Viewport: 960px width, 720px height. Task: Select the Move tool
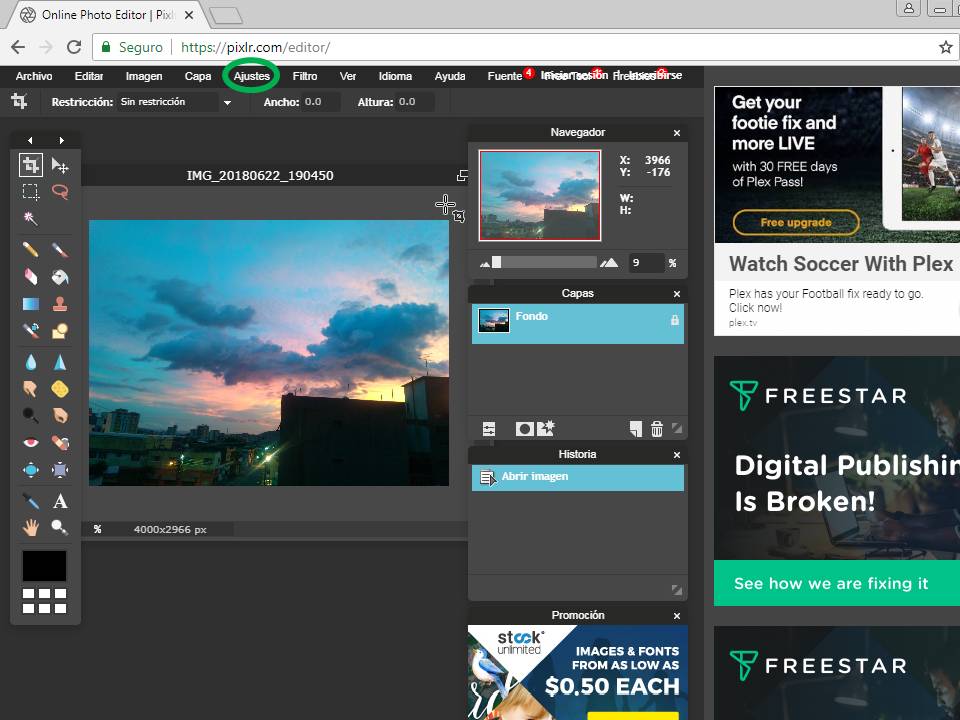point(59,165)
